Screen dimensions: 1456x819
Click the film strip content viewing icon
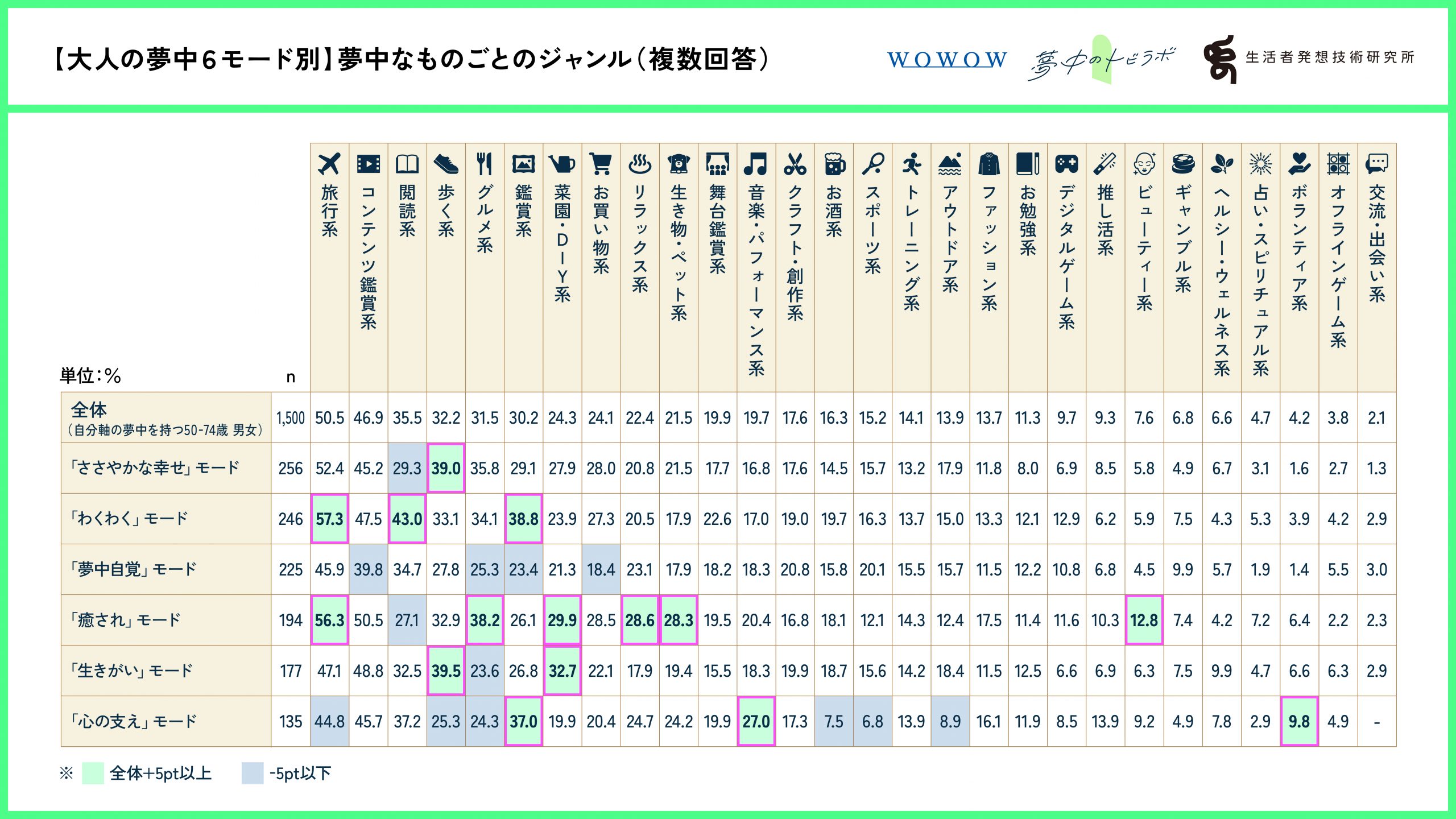pos(368,164)
